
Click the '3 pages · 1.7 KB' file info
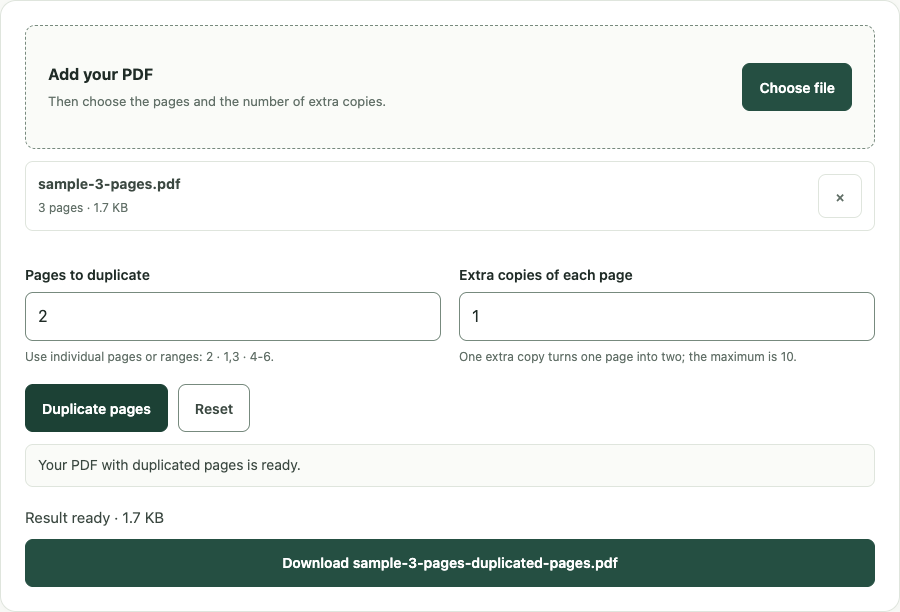point(83,208)
